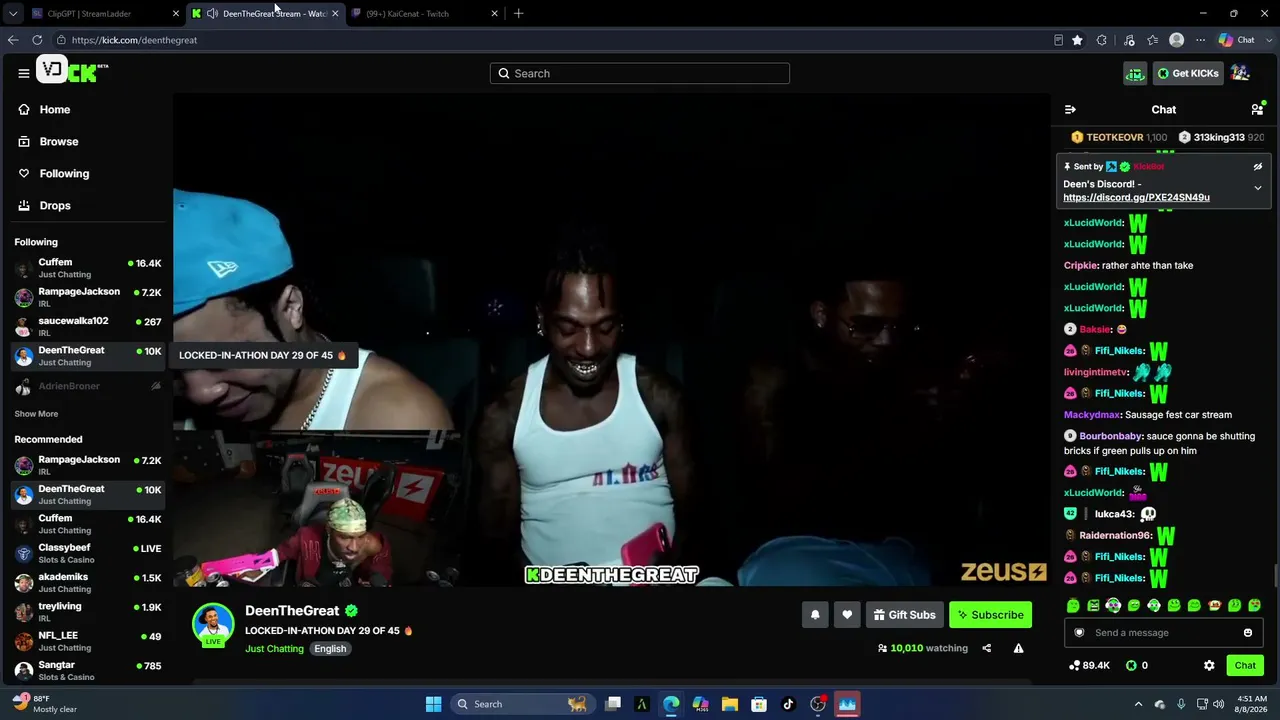This screenshot has height=720, width=1280.
Task: Open the emote picker in message box
Action: [1248, 632]
